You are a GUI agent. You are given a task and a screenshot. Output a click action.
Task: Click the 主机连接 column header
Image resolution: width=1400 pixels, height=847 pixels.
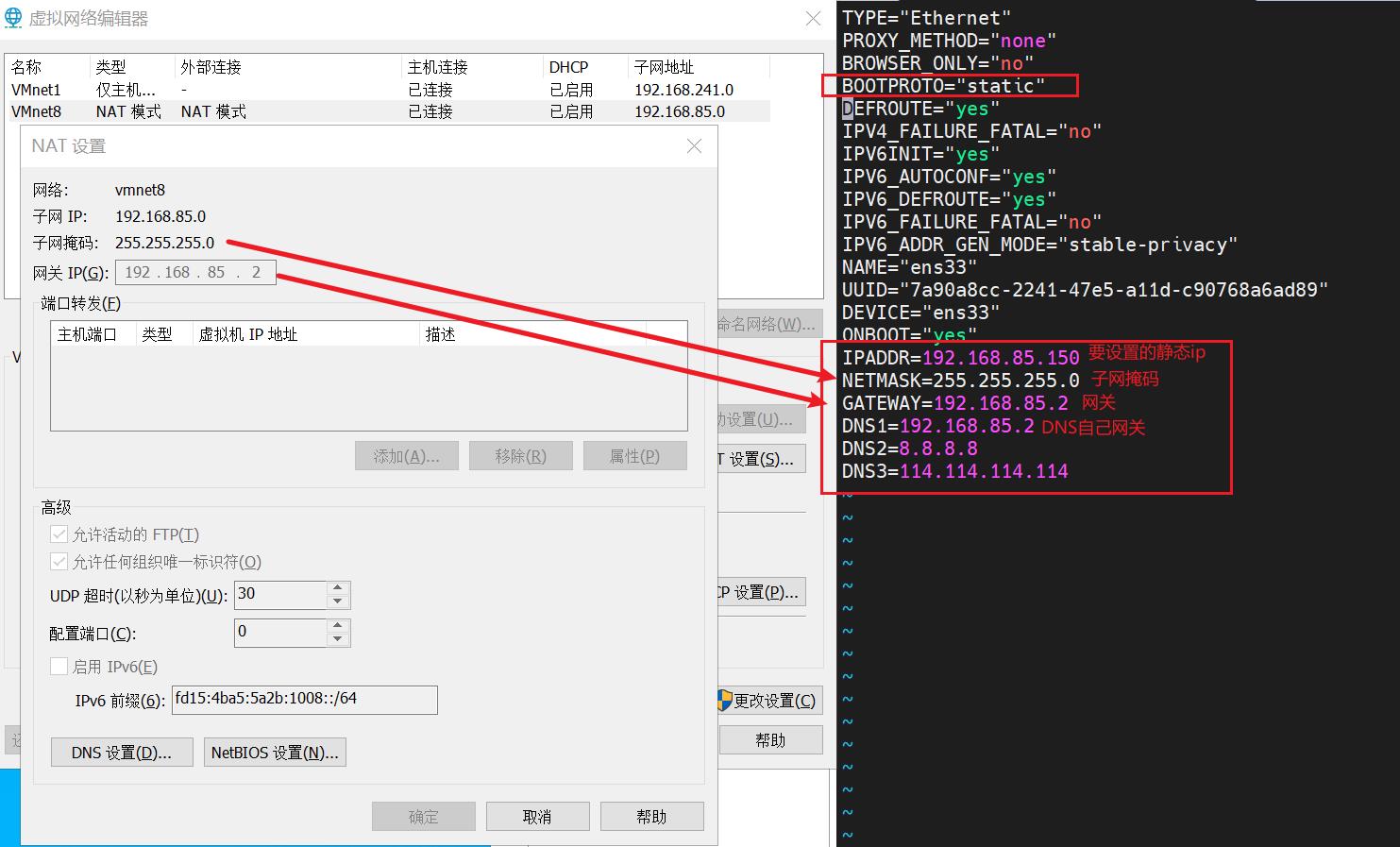(x=474, y=67)
